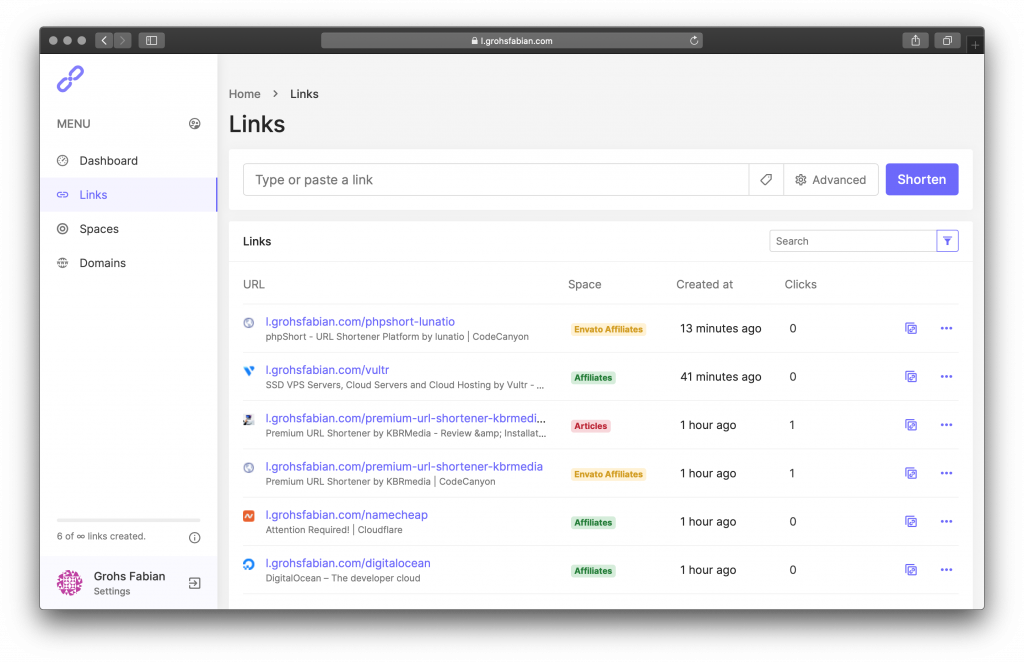Click the browser share icon
Screen dimensions: 1024x662
[916, 40]
